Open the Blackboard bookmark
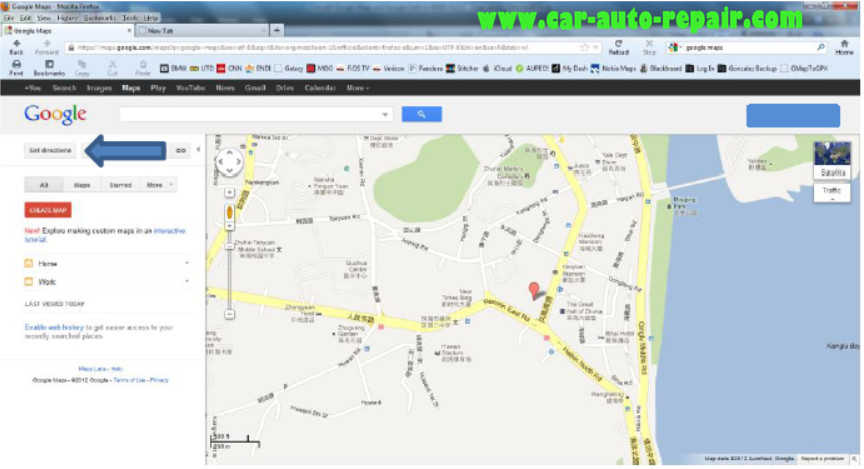The height and width of the screenshot is (469, 864). pyautogui.click(x=661, y=68)
